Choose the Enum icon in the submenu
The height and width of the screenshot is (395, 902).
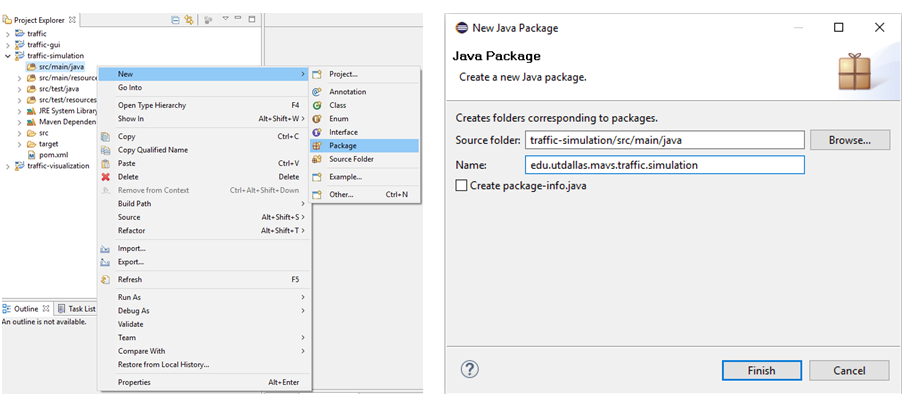click(316, 118)
